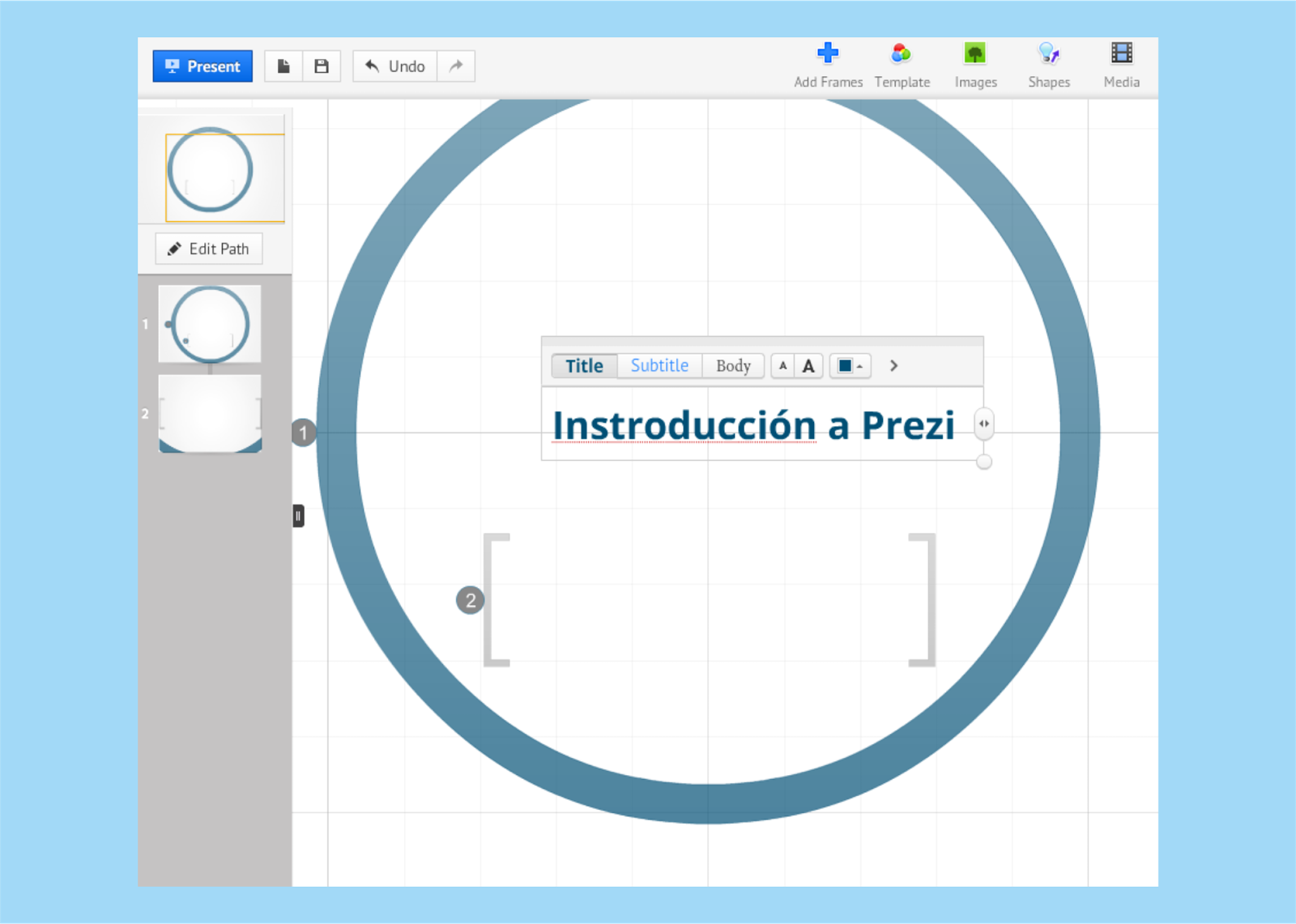This screenshot has height=924, width=1296.
Task: Select path step 2 thumbnail
Action: pyautogui.click(x=210, y=413)
